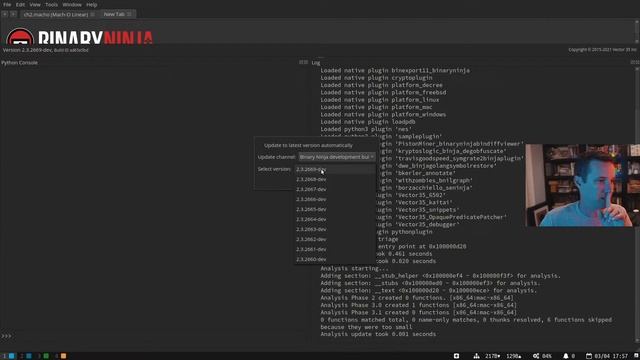Click the Binary Ninja logo icon

point(20,36)
